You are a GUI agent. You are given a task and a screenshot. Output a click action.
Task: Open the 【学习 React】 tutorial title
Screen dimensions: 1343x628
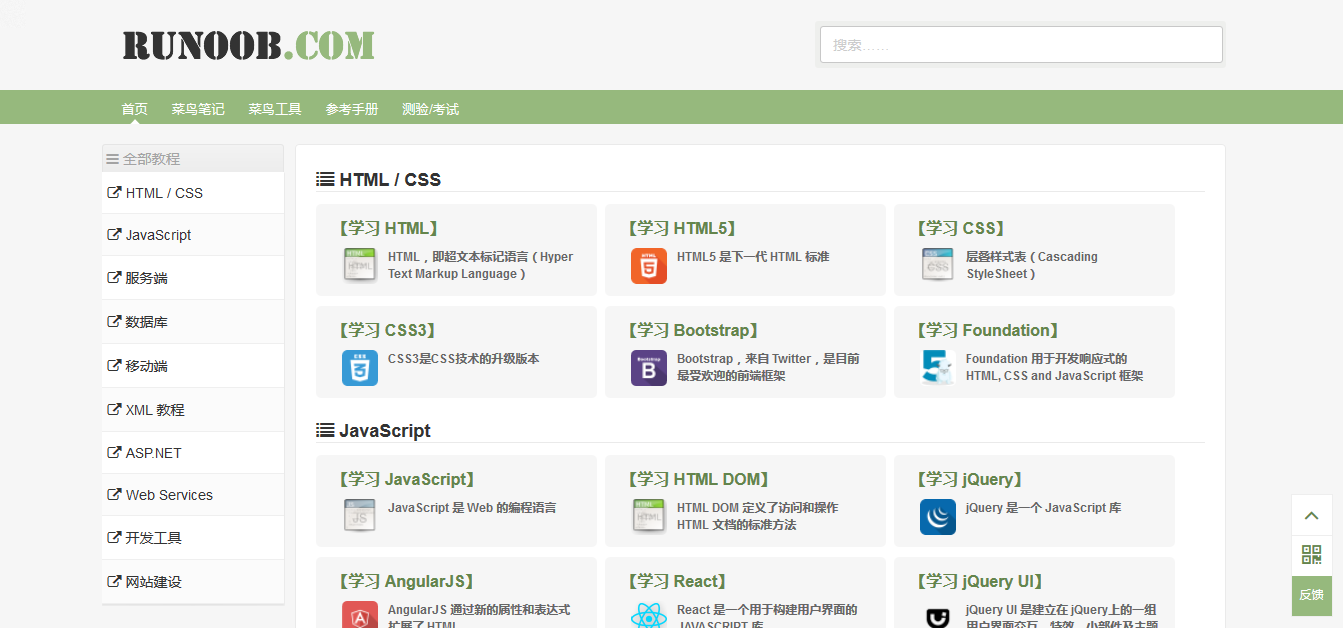click(678, 581)
